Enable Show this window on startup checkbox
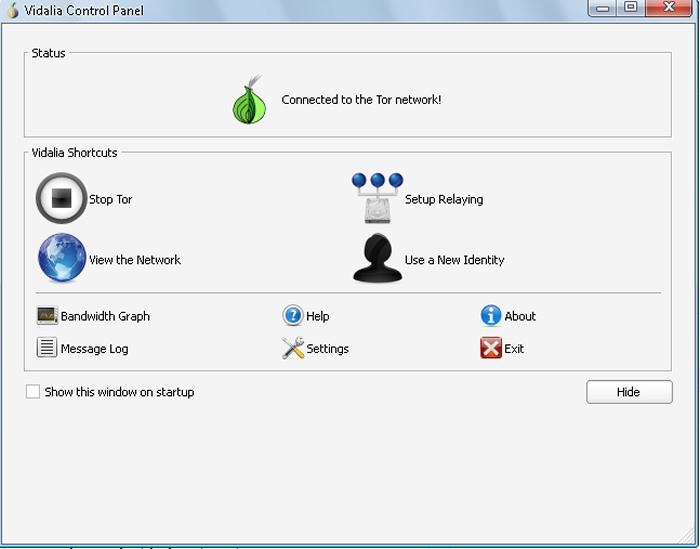This screenshot has height=549, width=700. (33, 391)
